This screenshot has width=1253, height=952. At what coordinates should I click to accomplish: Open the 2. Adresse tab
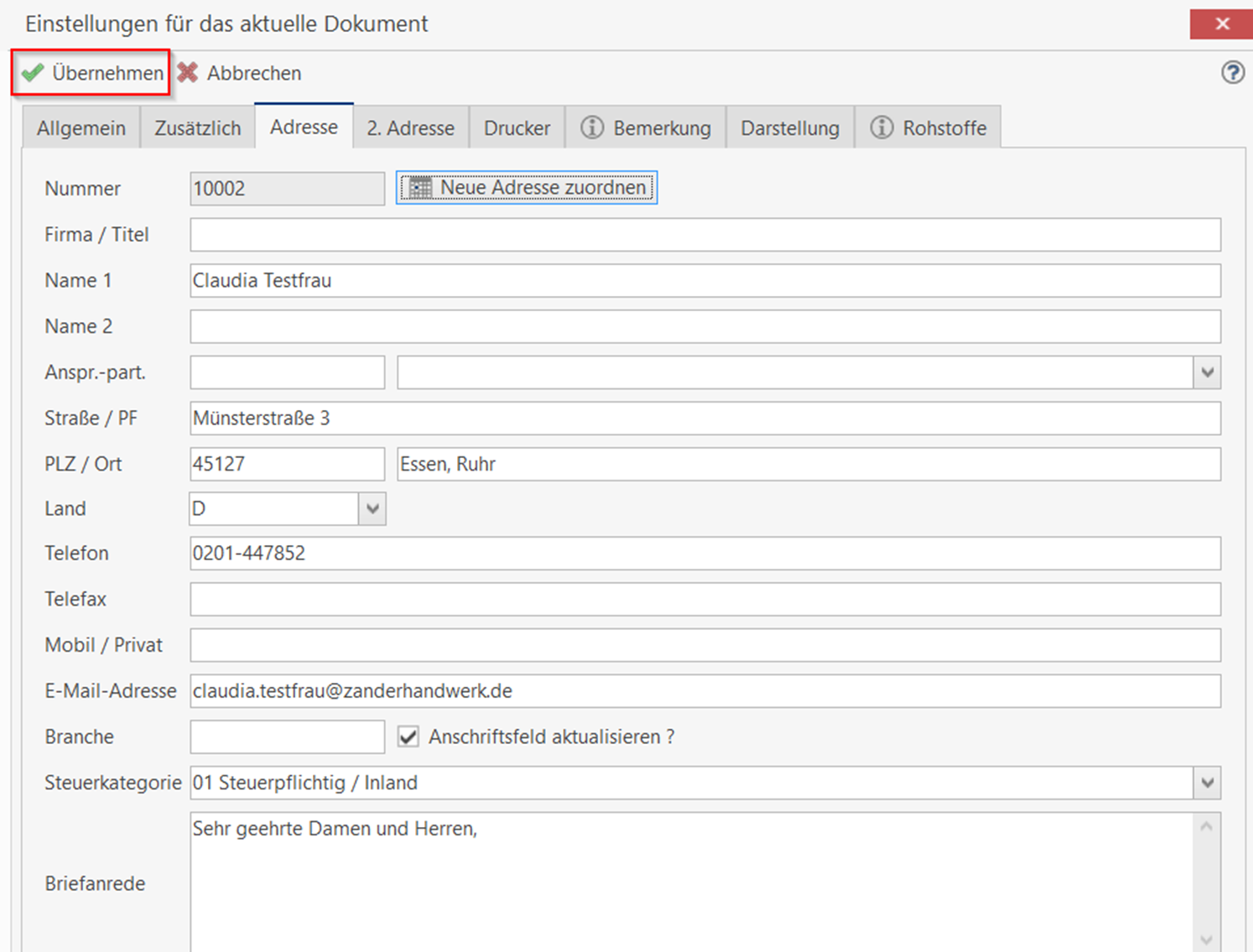(x=410, y=128)
